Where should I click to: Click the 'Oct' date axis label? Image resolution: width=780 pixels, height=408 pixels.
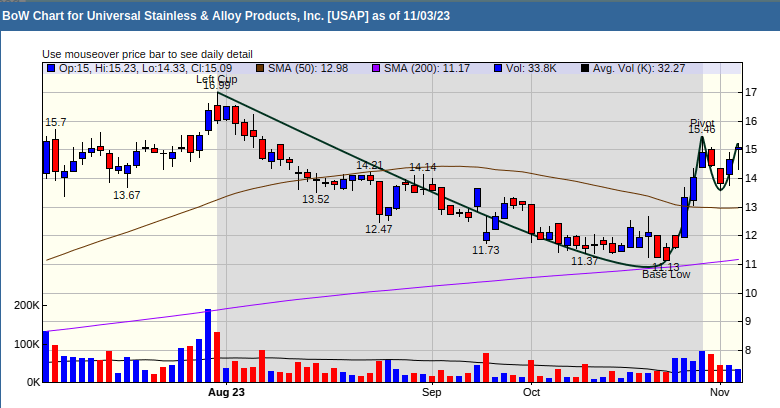click(x=531, y=392)
